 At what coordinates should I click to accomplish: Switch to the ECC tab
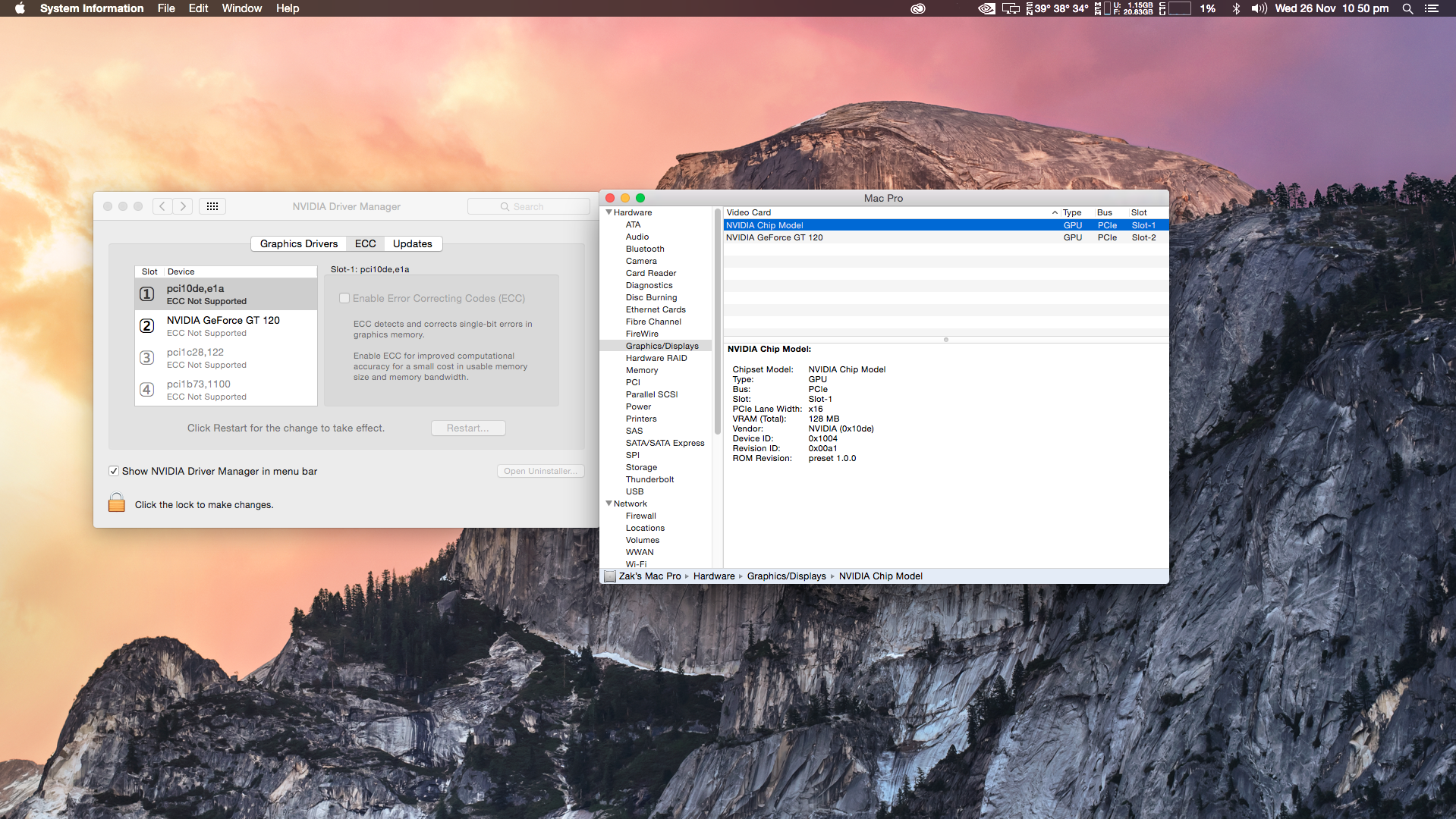point(366,243)
